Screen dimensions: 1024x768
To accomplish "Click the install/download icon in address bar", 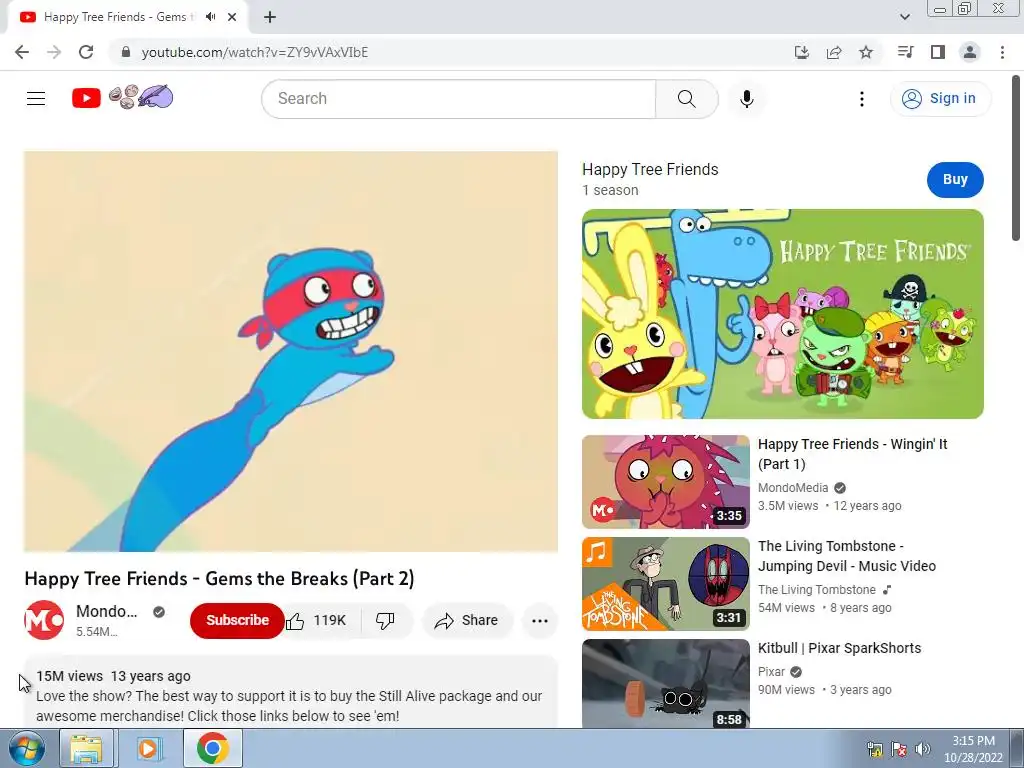I will 802,52.
